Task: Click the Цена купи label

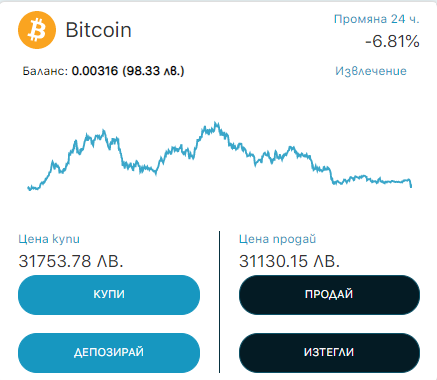Action: tap(49, 239)
